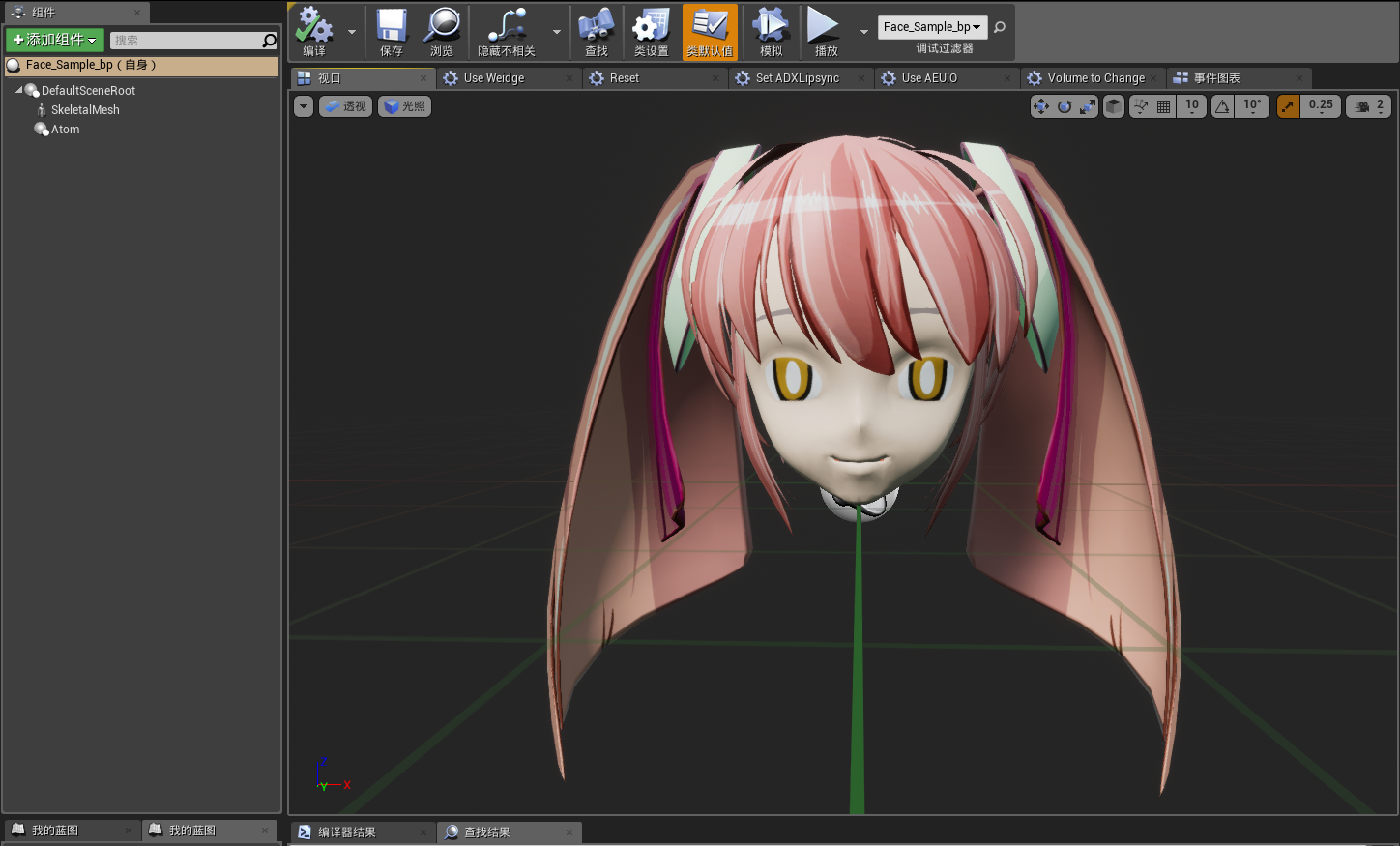1400x846 pixels.
Task: Open the Volume to Change tab
Action: (1094, 78)
